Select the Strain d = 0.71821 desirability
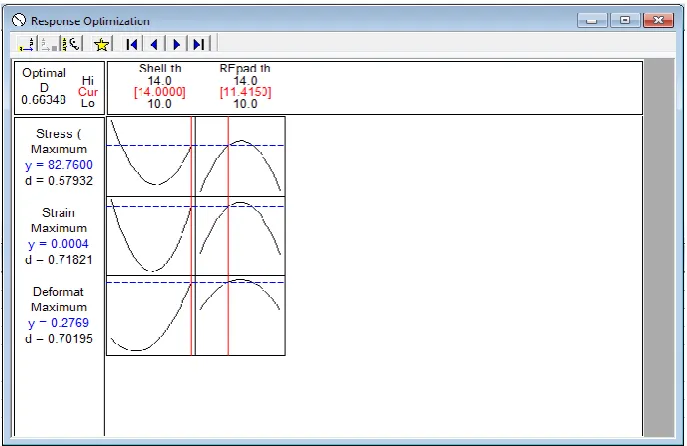Screen dimensions: 687x446 click(59, 260)
